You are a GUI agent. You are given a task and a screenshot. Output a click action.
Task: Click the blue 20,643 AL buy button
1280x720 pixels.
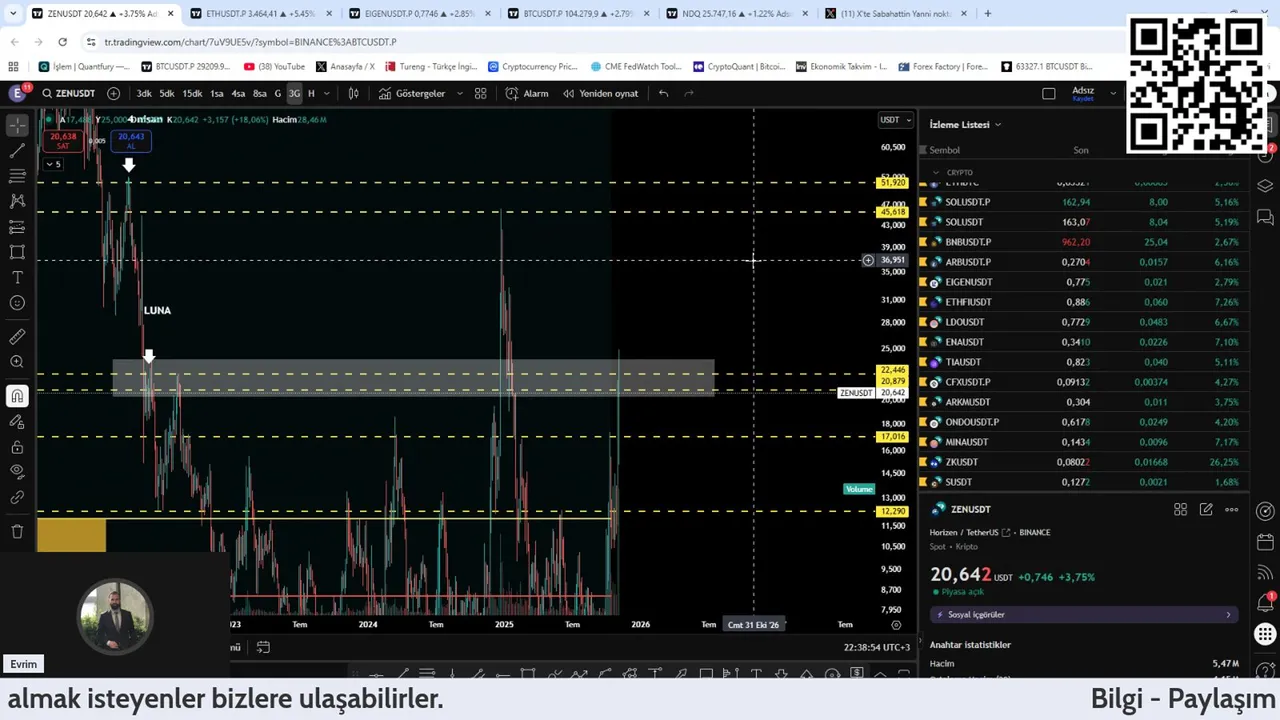[130, 141]
